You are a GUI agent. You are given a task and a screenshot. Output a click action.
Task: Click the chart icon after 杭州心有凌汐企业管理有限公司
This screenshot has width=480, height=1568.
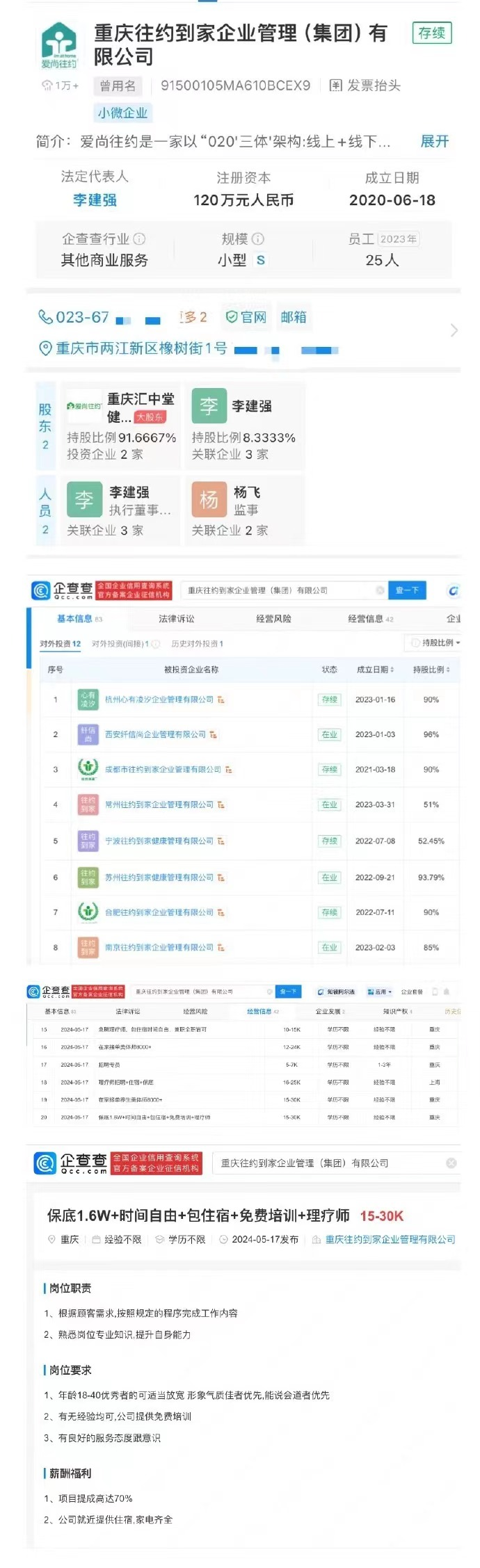pyautogui.click(x=221, y=700)
